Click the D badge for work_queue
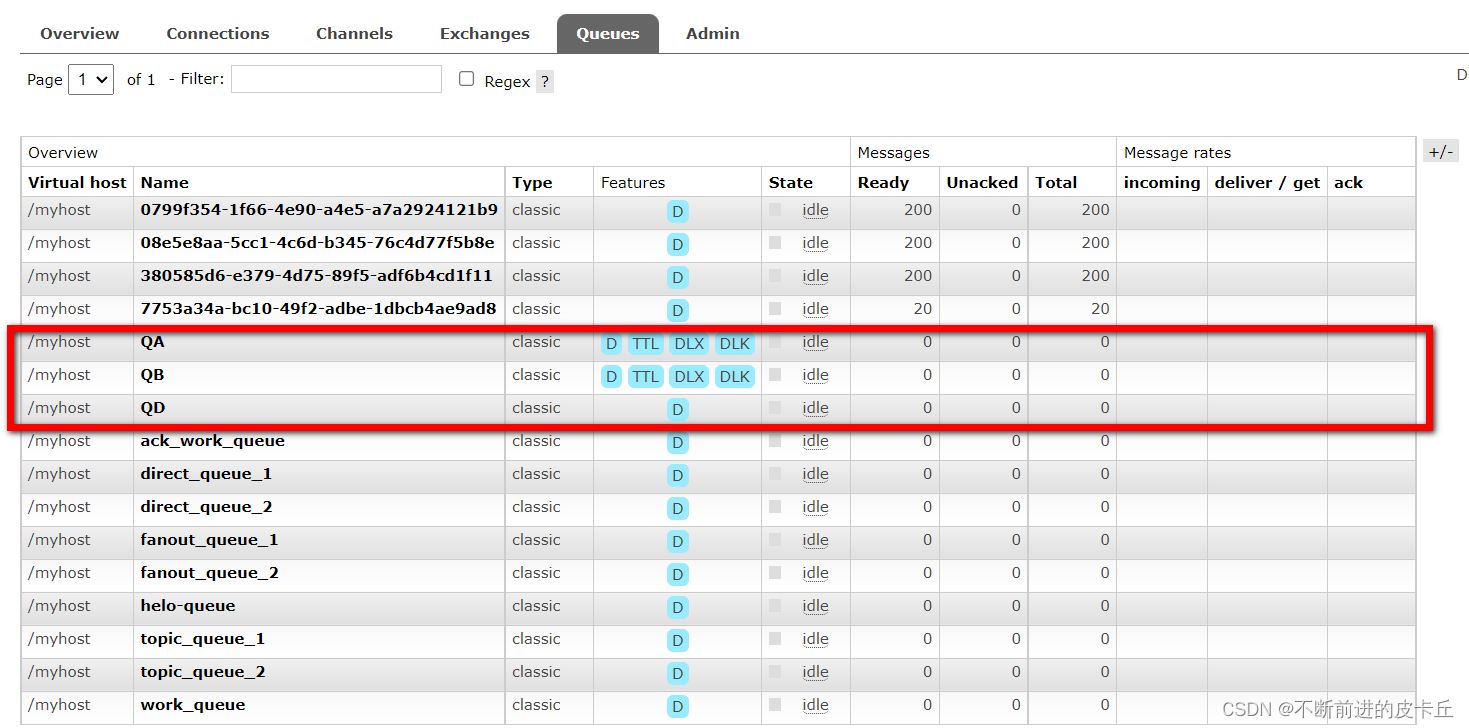The height and width of the screenshot is (728, 1469). click(677, 707)
